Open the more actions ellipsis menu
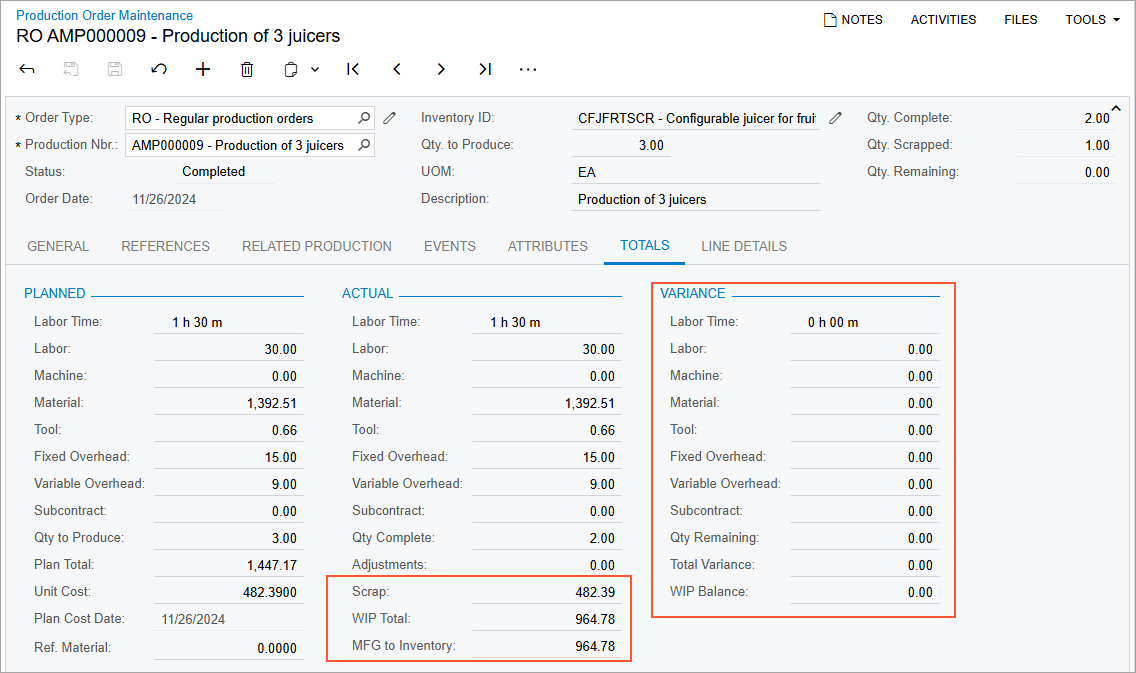 pyautogui.click(x=528, y=69)
